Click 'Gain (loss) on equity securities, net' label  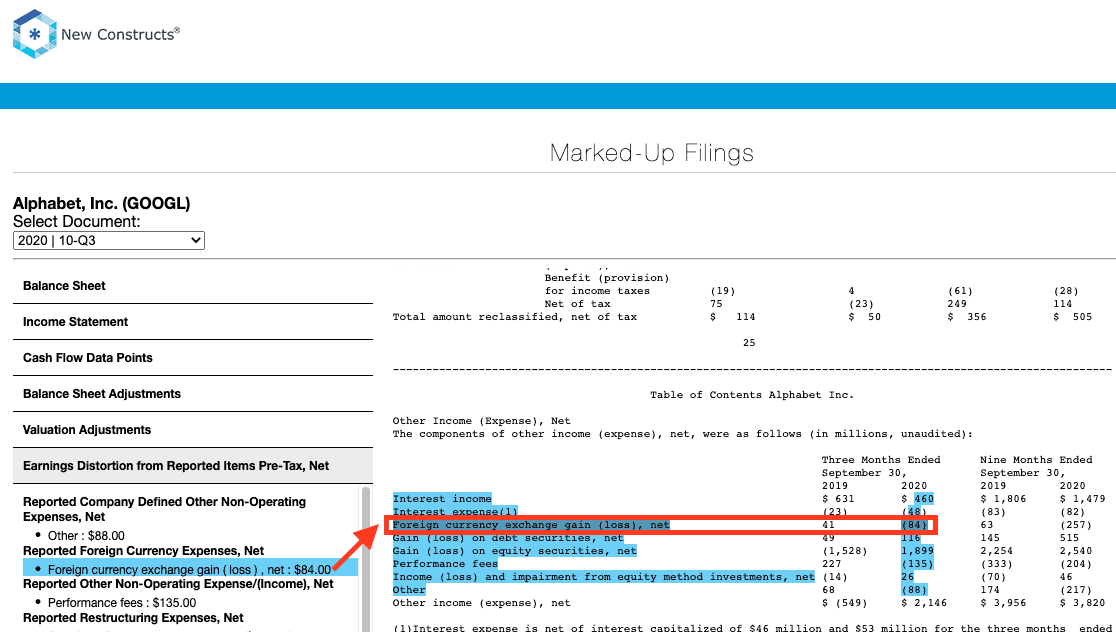click(515, 551)
